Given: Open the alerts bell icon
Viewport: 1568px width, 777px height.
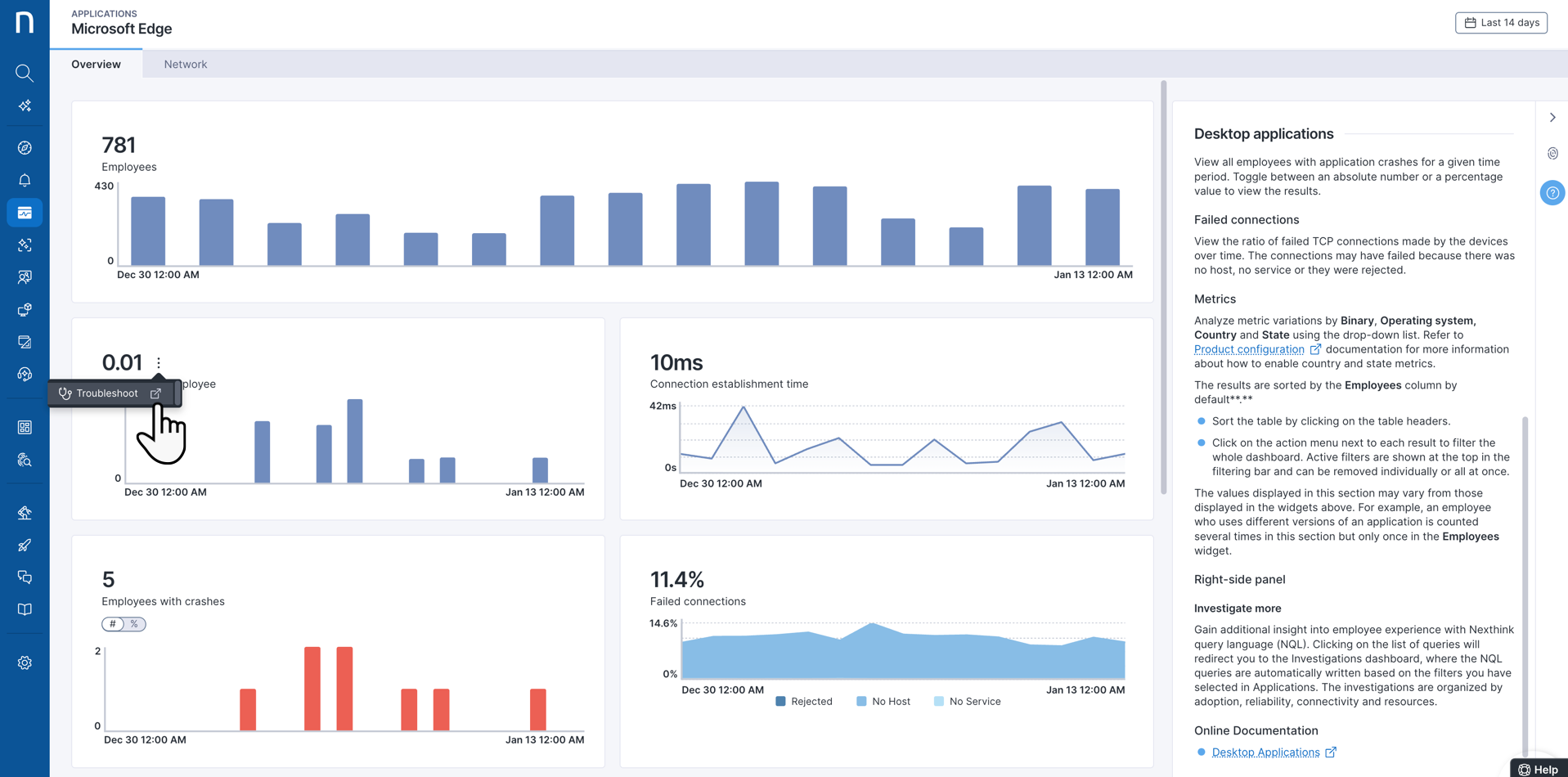Looking at the screenshot, I should 25,180.
